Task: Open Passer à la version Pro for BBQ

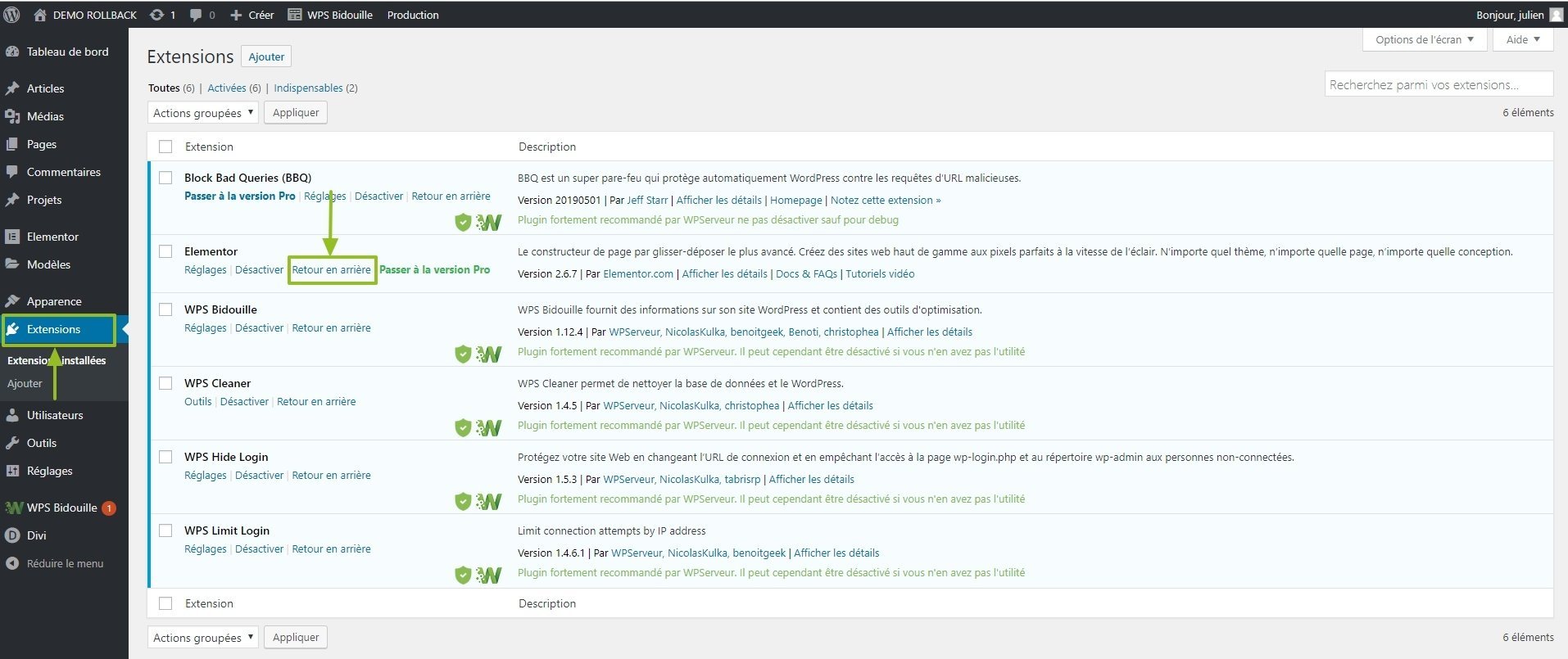Action: [x=240, y=196]
